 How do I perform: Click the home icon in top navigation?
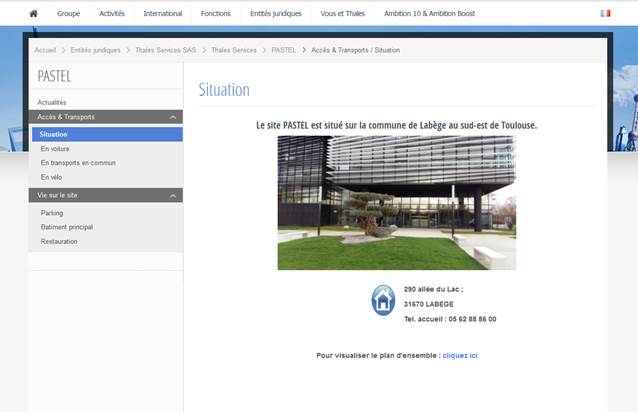(33, 13)
